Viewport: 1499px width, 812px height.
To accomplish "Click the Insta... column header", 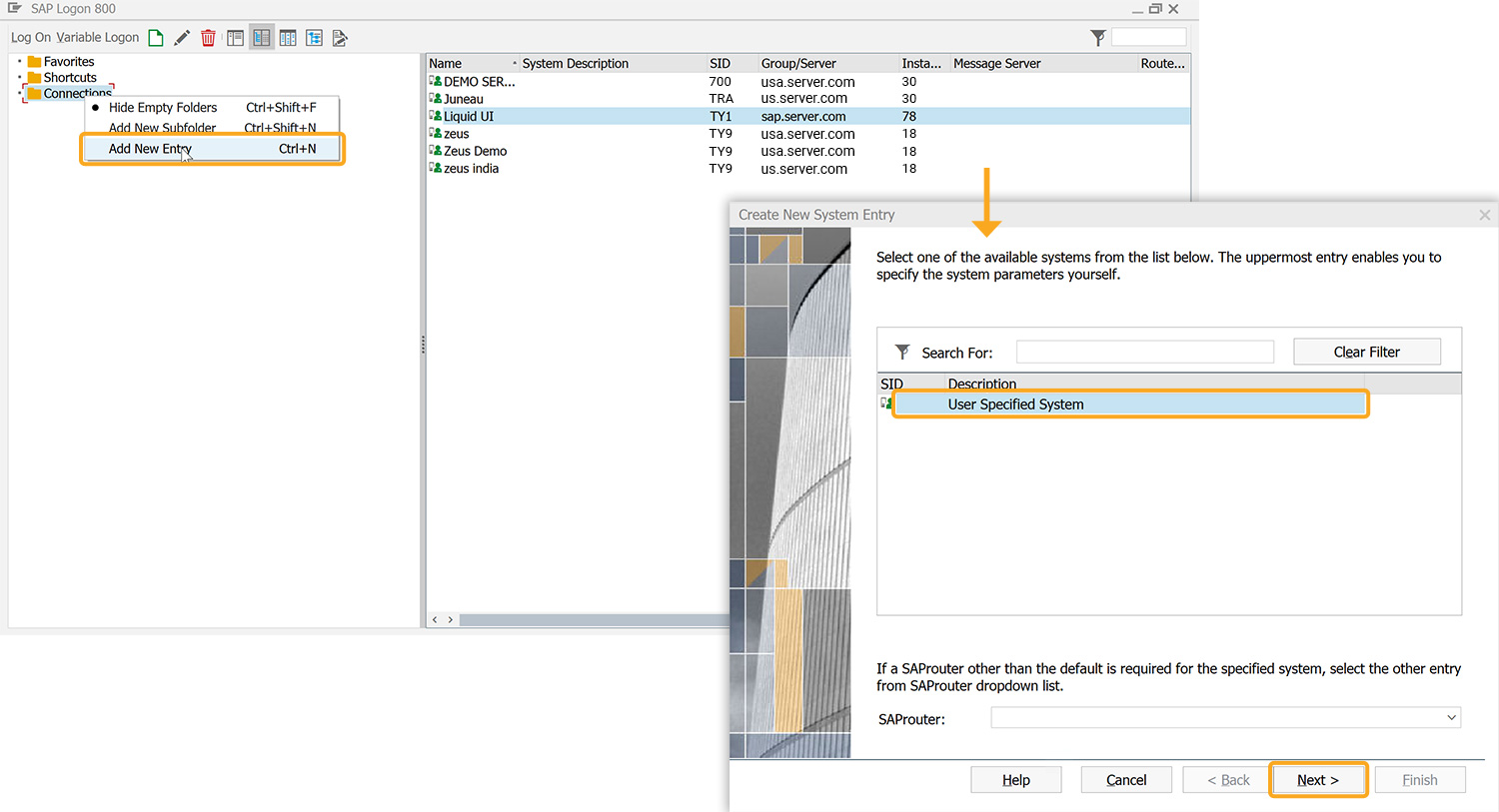I will coord(922,63).
